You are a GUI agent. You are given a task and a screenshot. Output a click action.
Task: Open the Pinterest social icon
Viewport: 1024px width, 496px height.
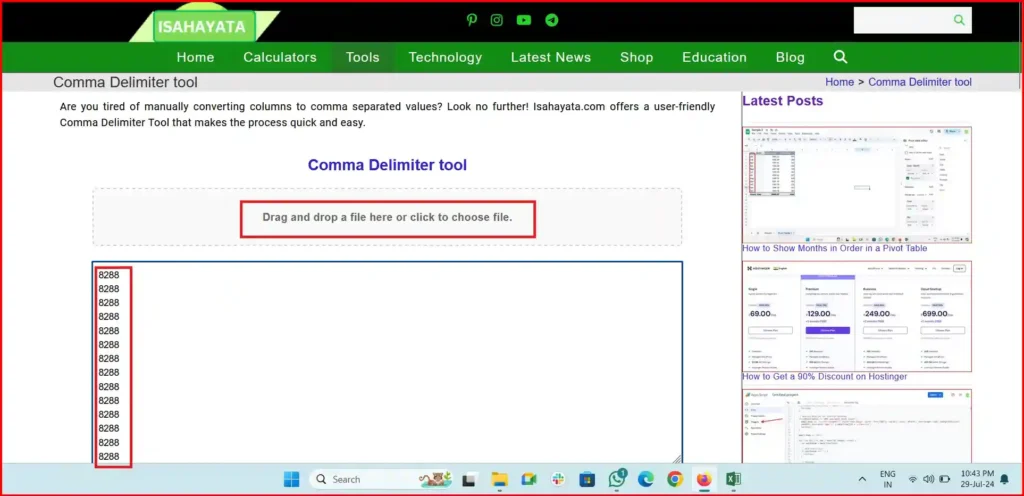pos(472,20)
